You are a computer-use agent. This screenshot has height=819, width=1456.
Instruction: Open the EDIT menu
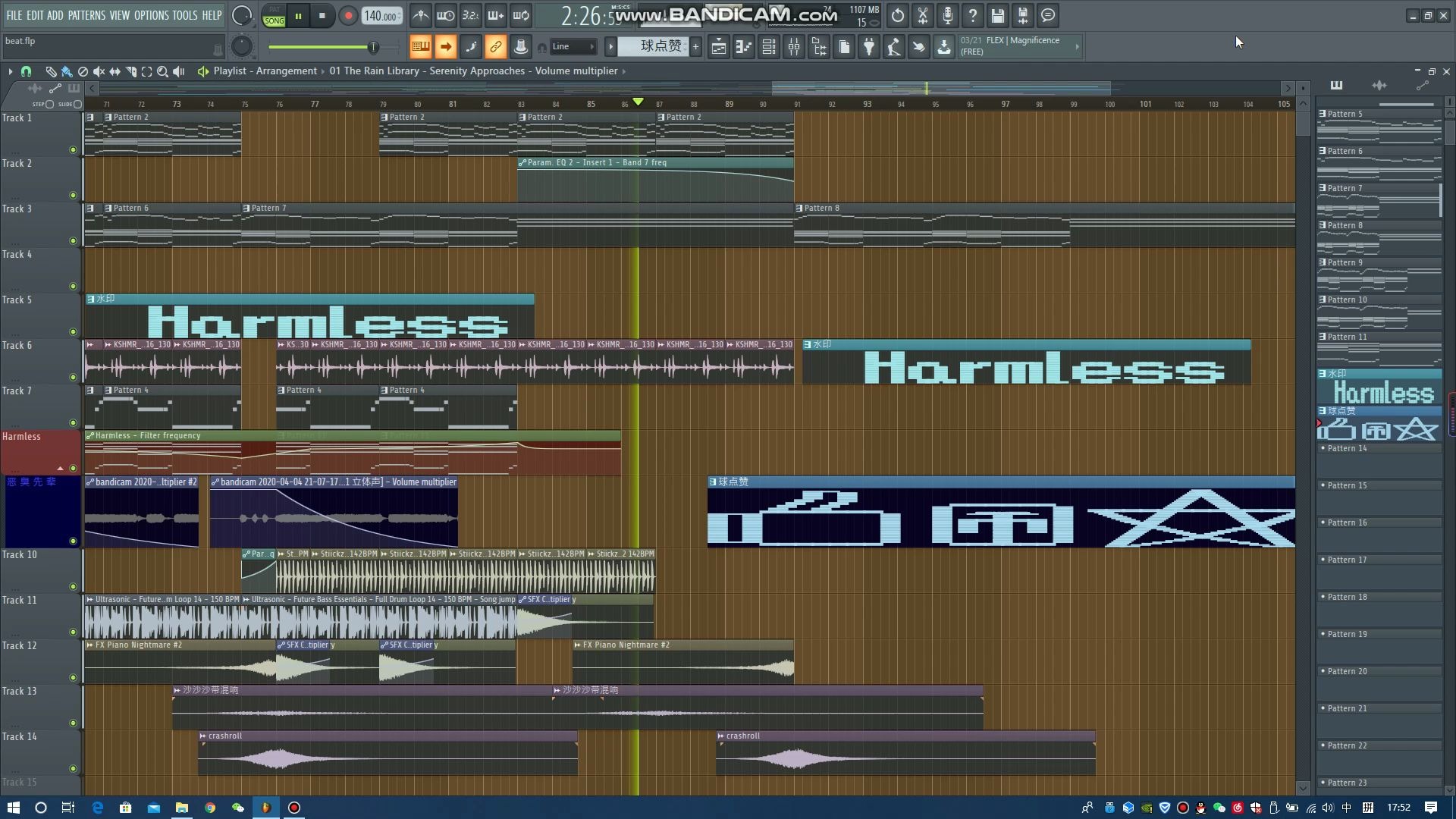pyautogui.click(x=35, y=15)
